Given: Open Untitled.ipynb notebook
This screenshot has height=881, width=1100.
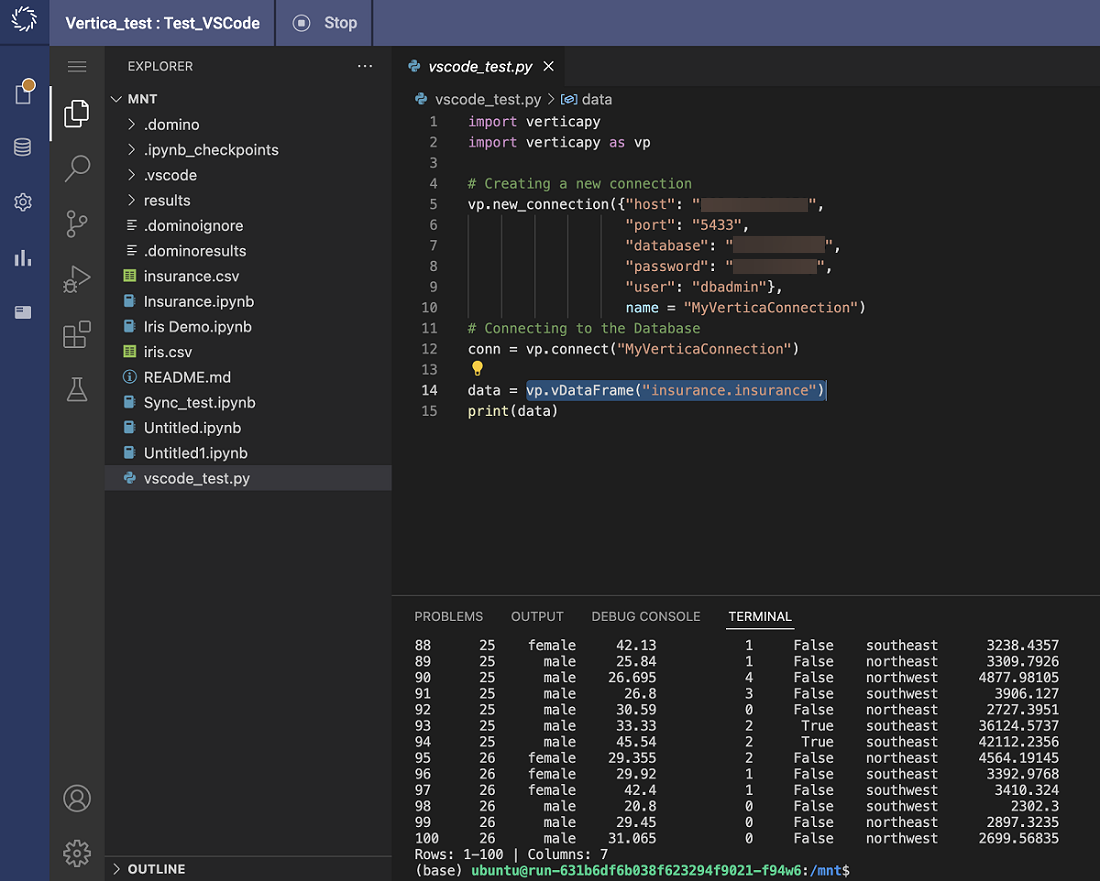Looking at the screenshot, I should (192, 427).
